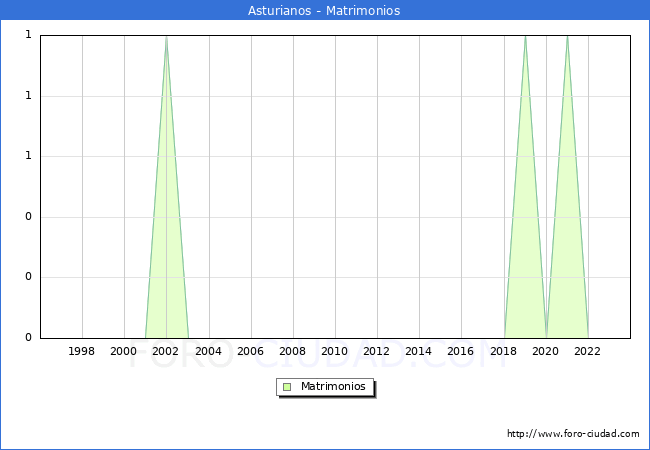The height and width of the screenshot is (450, 650).
Task: Select the 2000 year label on axis
Action: 124,351
